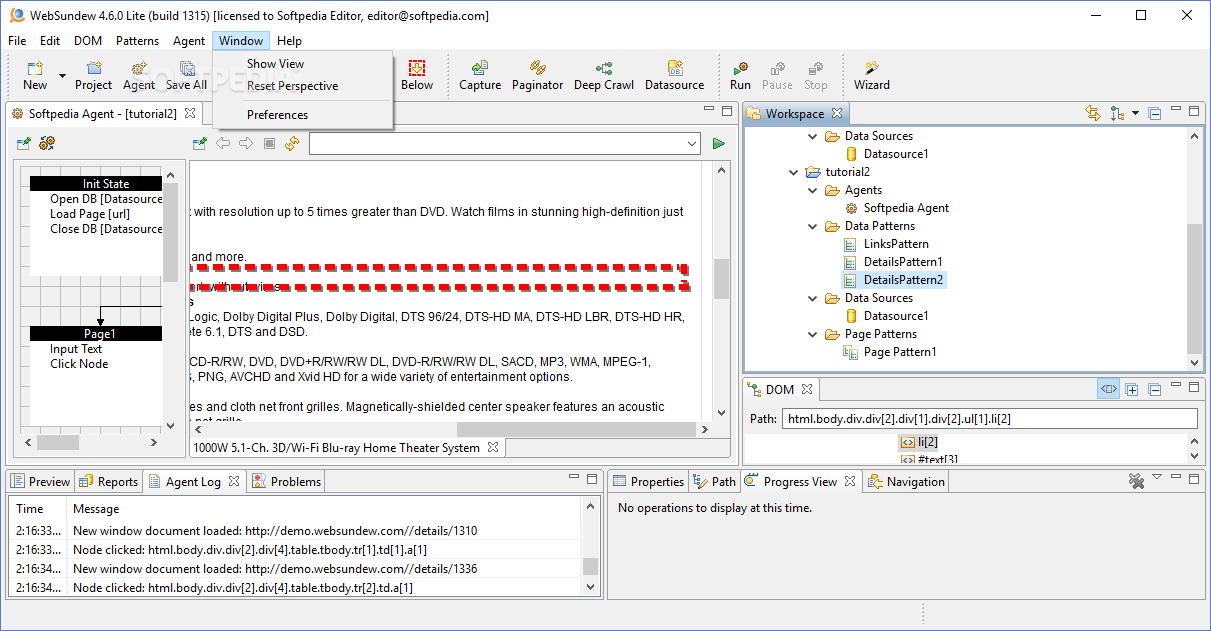
Task: Maximize the Workspace panel
Action: coord(1194,111)
